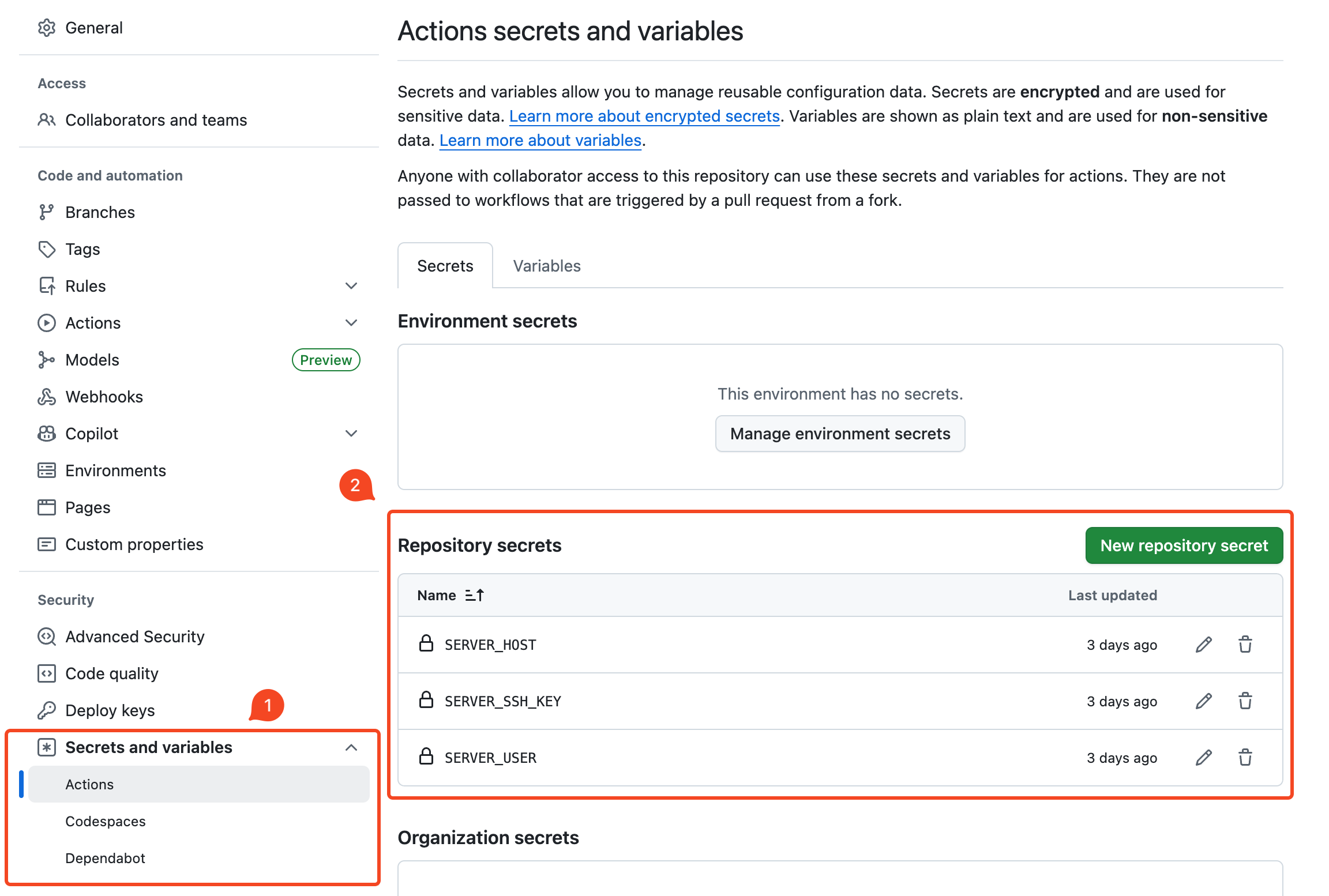Viewport: 1329px width, 896px height.
Task: Open General settings gear item
Action: [x=93, y=28]
